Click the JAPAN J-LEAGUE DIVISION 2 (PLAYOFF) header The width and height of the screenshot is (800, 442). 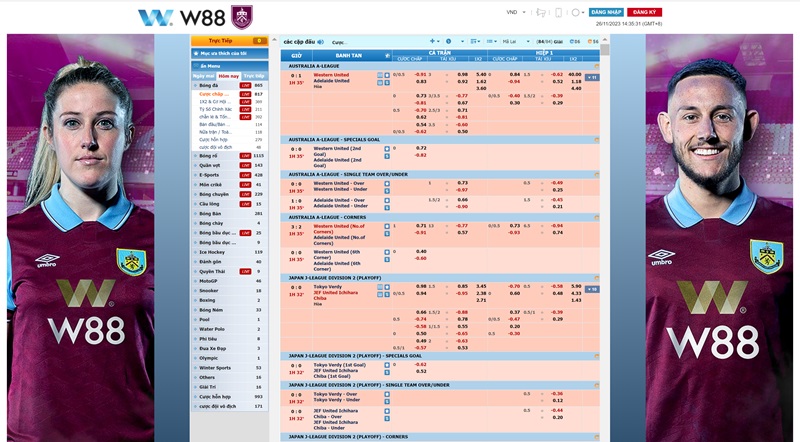click(440, 278)
